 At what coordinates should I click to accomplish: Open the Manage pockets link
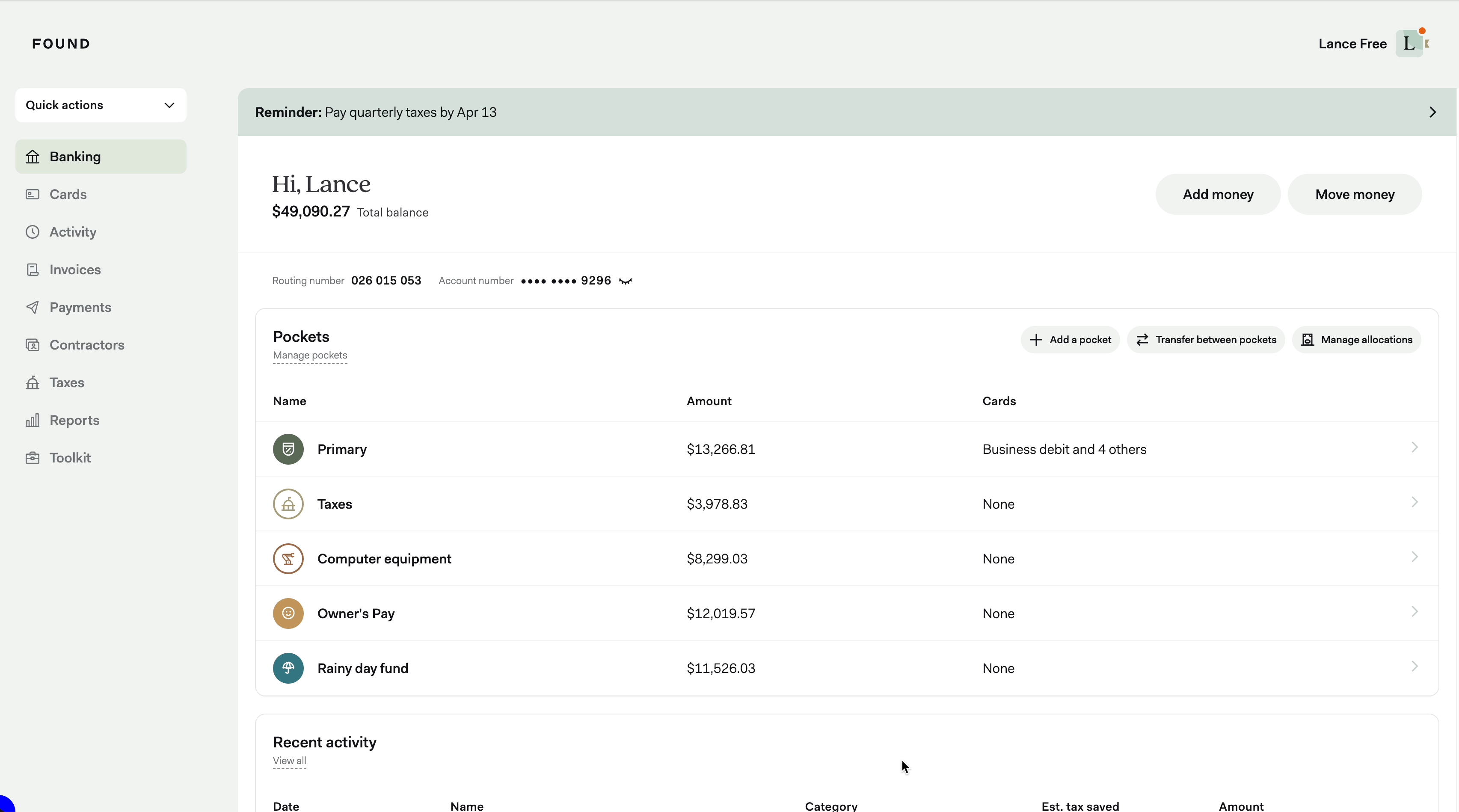click(x=310, y=355)
